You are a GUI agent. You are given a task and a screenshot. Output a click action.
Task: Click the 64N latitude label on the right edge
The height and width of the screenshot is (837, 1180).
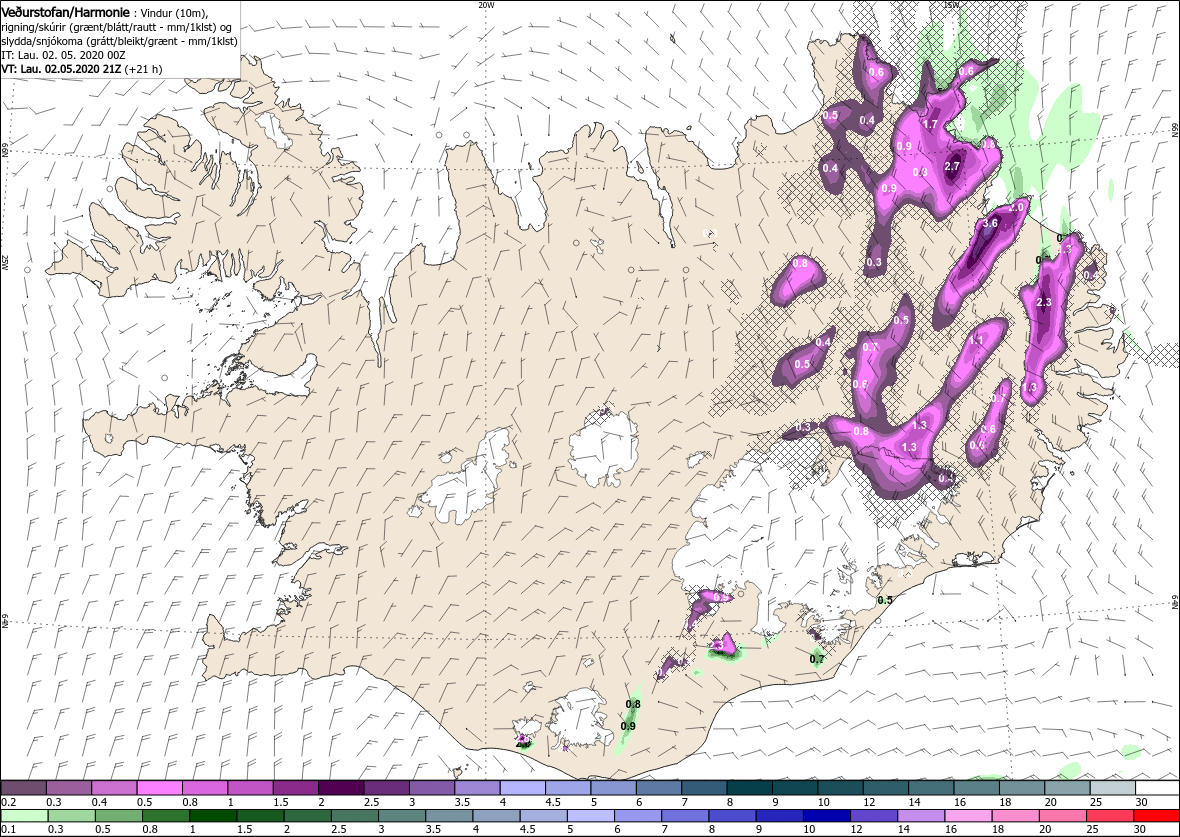click(x=1174, y=601)
